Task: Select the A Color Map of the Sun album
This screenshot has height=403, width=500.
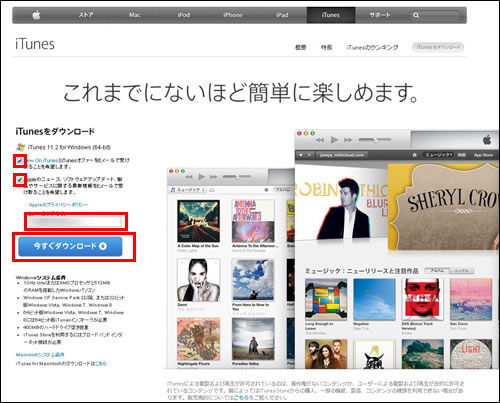Action: [x=198, y=221]
